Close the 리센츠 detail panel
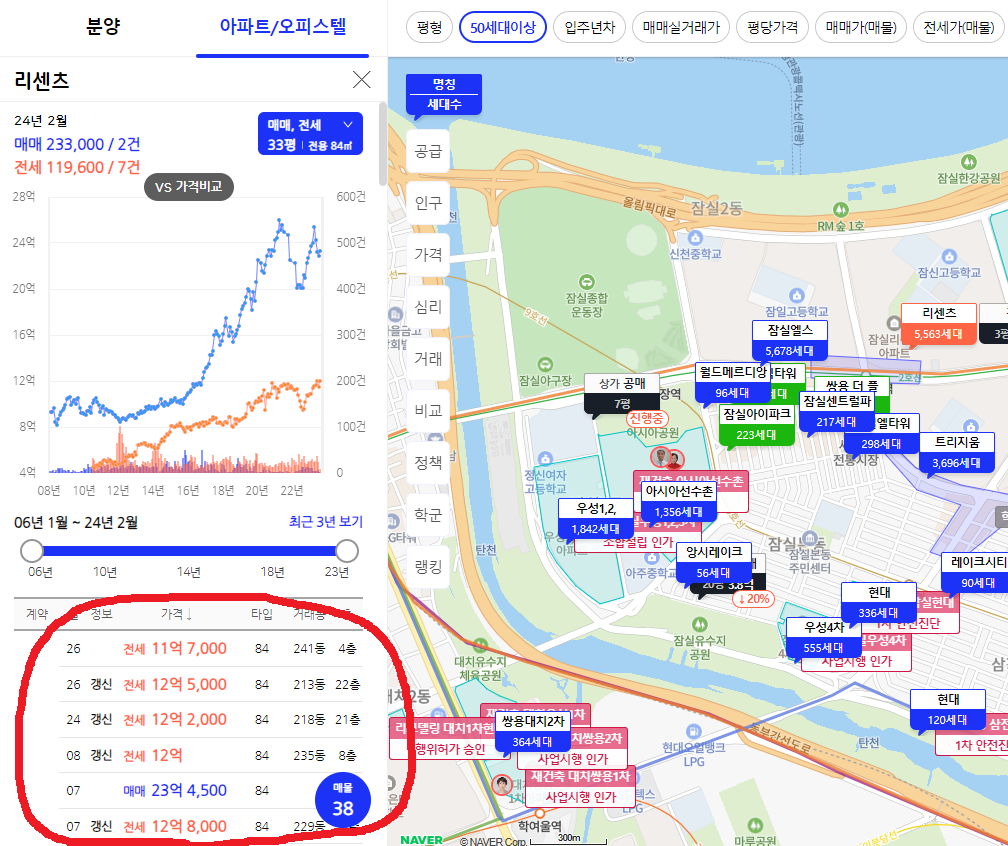Image resolution: width=1008 pixels, height=846 pixels. click(x=362, y=80)
